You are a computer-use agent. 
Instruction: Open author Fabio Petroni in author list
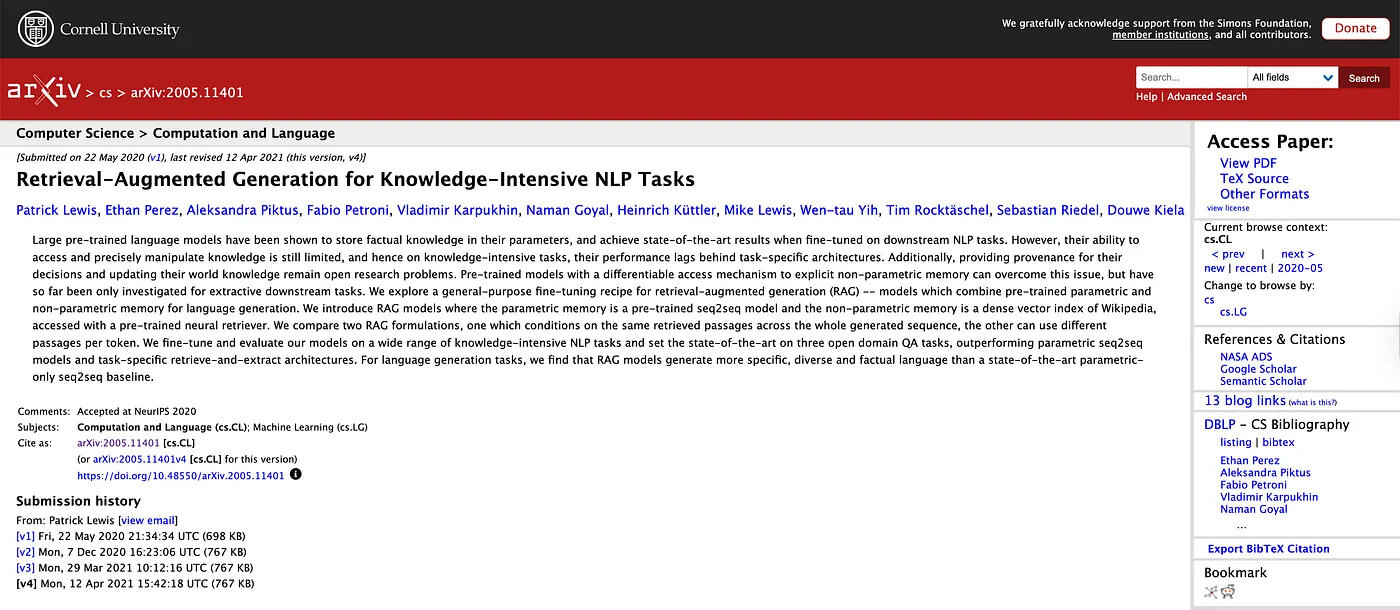point(347,210)
